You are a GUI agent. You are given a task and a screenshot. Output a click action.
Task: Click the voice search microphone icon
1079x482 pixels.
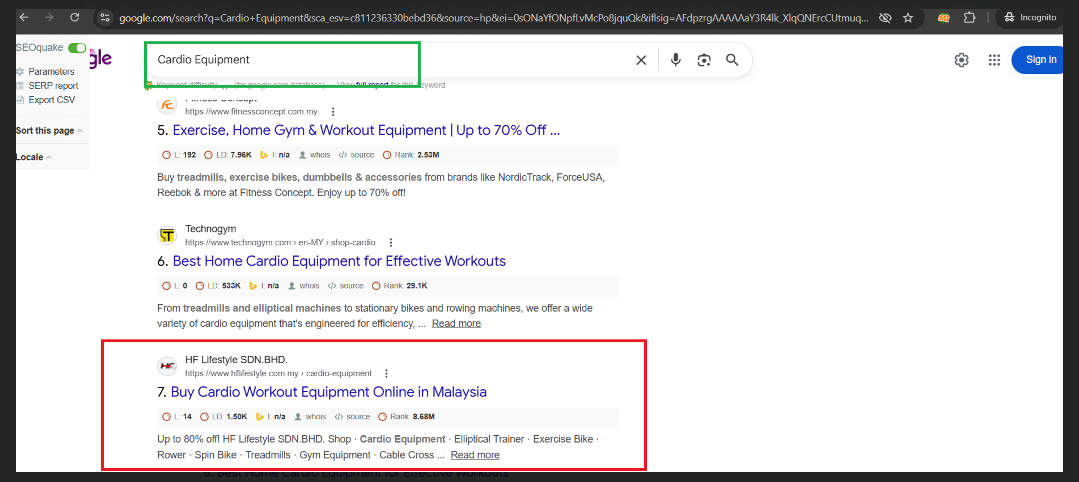[676, 60]
